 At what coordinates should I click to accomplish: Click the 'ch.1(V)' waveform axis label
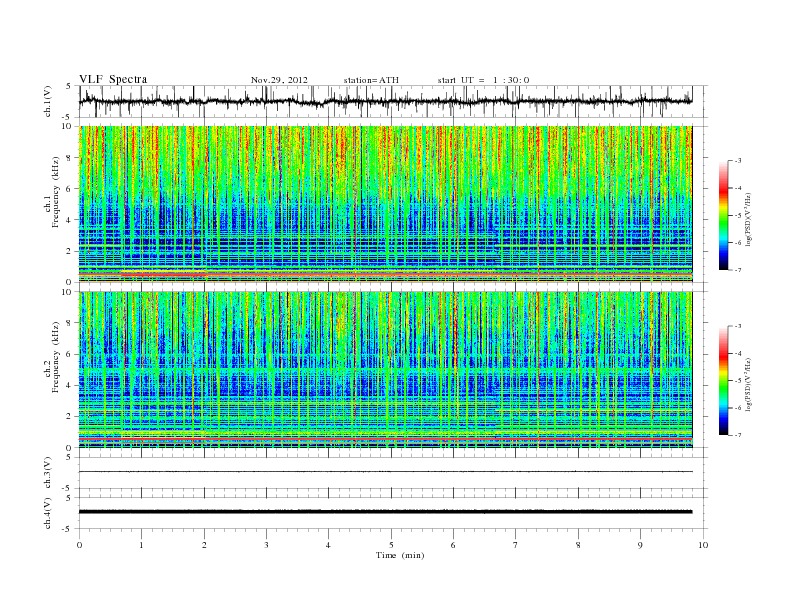(x=48, y=101)
